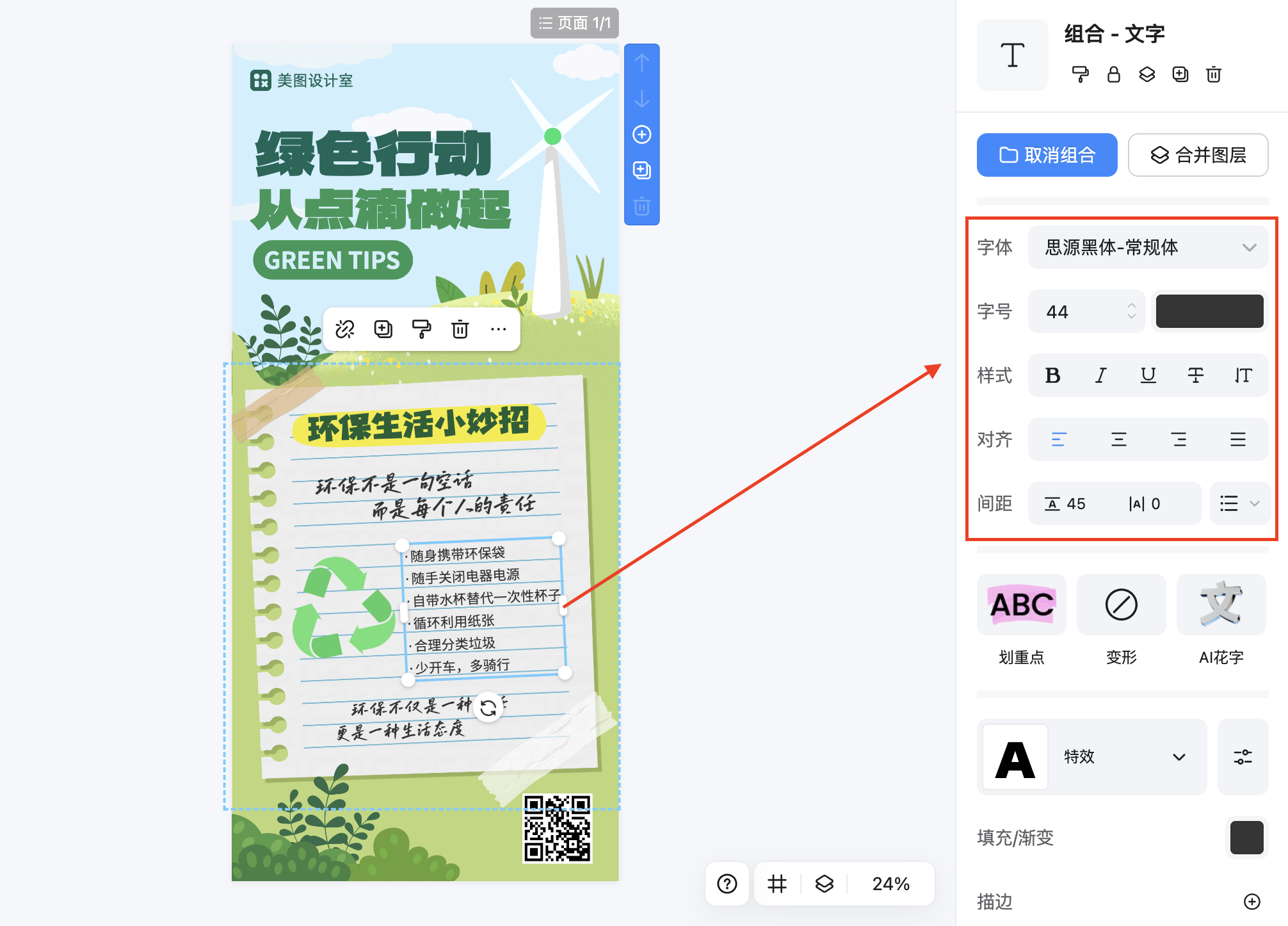Expand the list style dropdown
The image size is (1288, 926).
[x=1240, y=503]
